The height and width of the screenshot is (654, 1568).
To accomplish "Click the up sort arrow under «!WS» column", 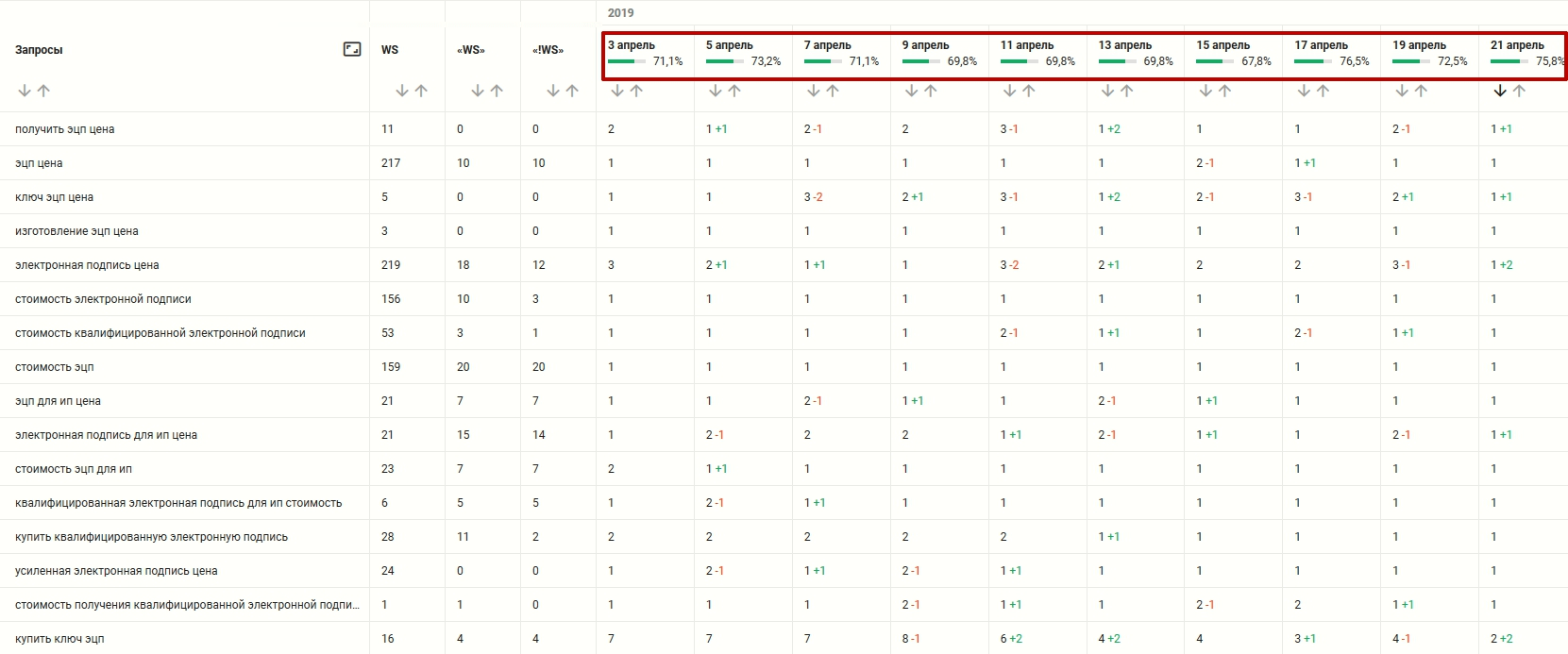I will tap(572, 91).
